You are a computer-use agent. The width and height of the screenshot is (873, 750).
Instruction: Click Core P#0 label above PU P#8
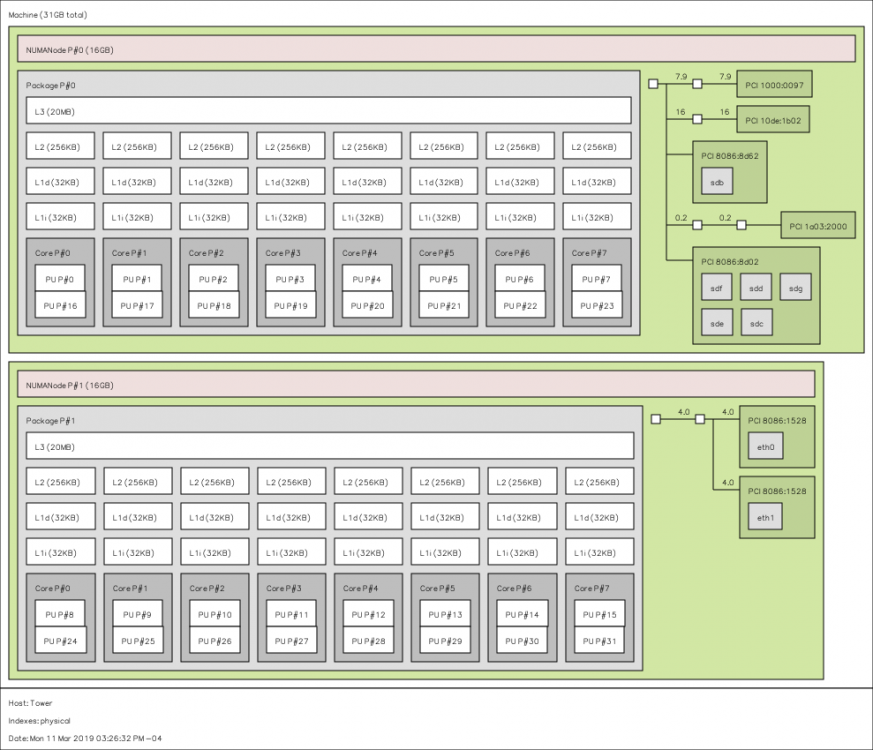coord(53,588)
